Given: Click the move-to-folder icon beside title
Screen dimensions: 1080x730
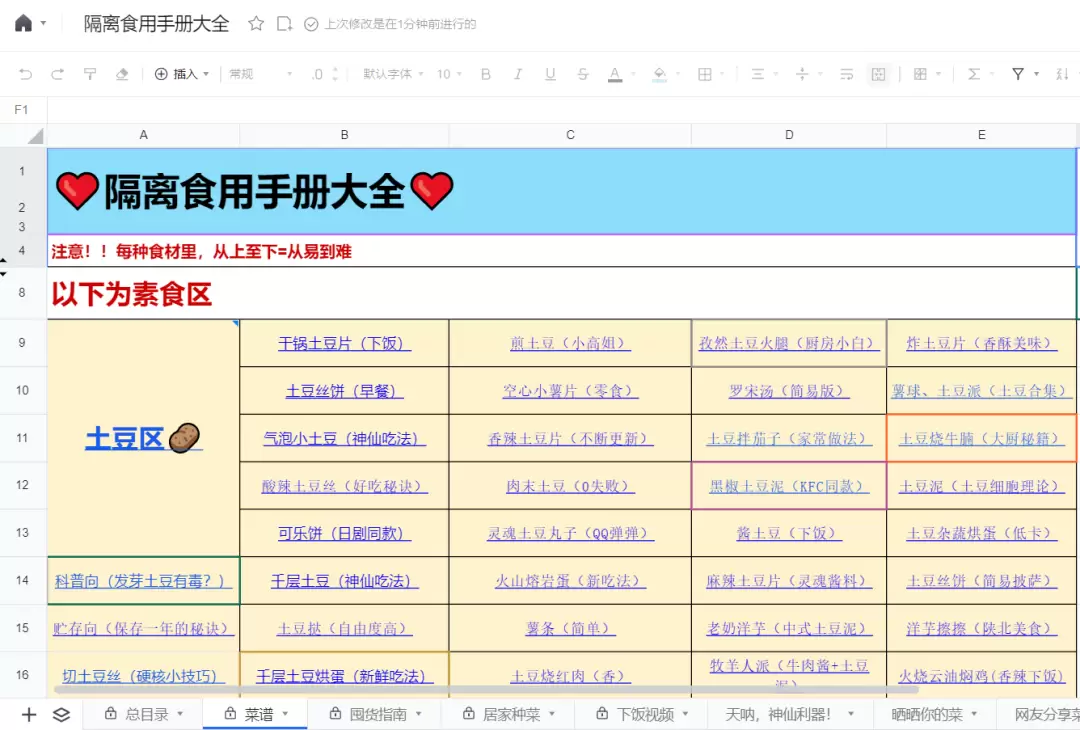Looking at the screenshot, I should [284, 23].
